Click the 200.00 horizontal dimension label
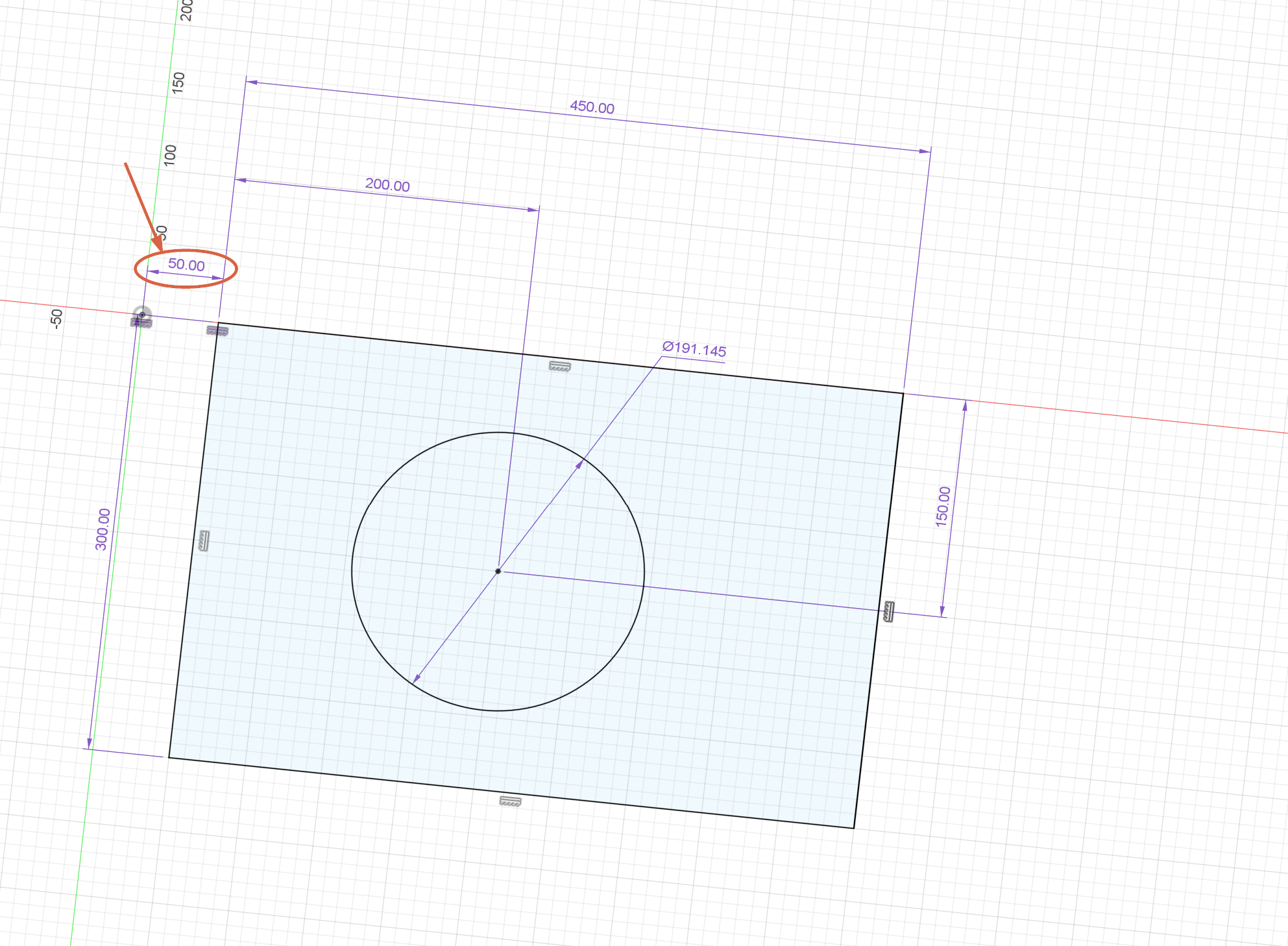This screenshot has width=1288, height=946. point(387,185)
